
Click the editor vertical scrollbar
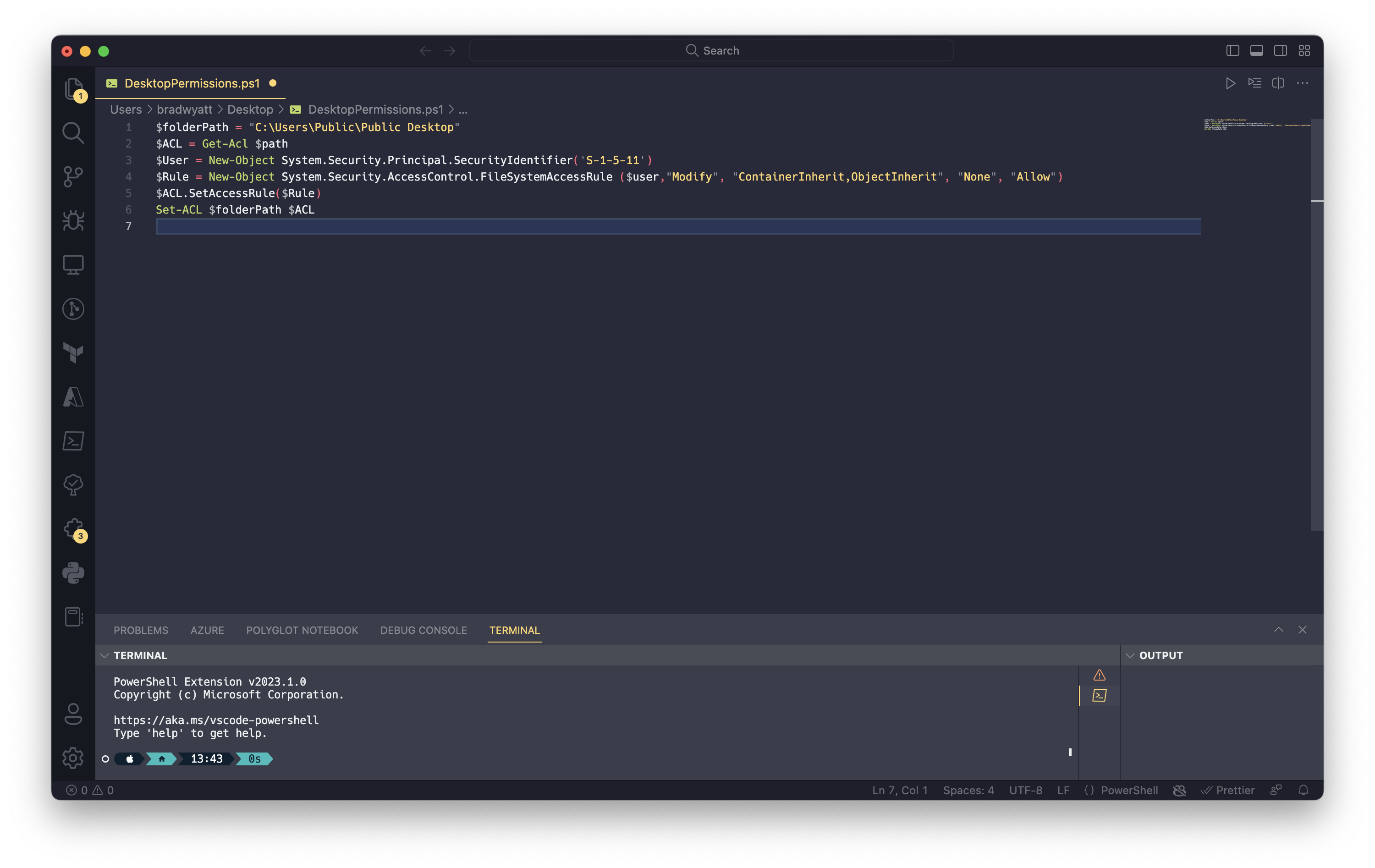click(1317, 324)
